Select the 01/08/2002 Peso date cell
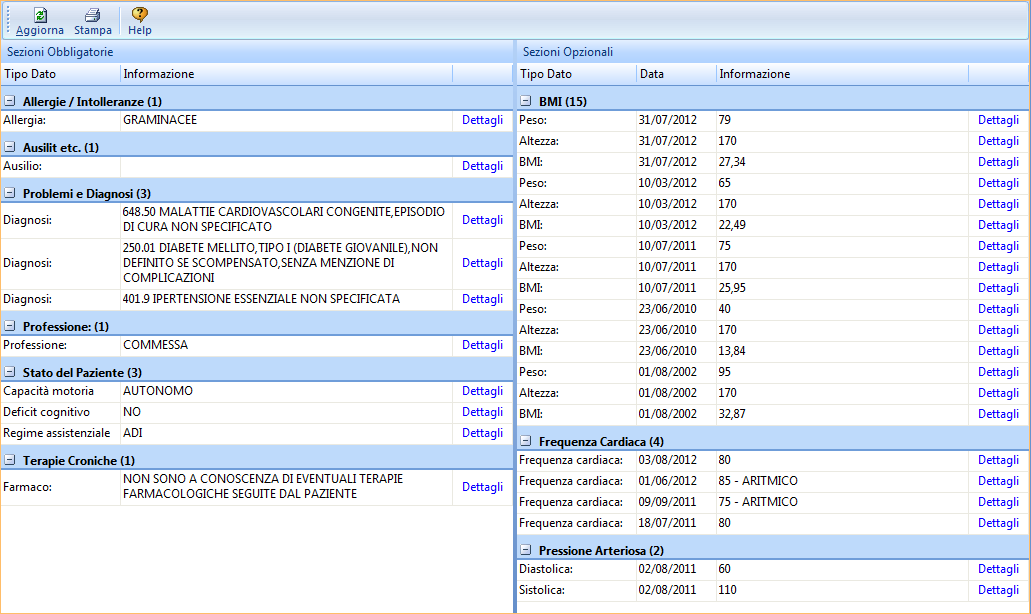The height and width of the screenshot is (614, 1031). (667, 371)
